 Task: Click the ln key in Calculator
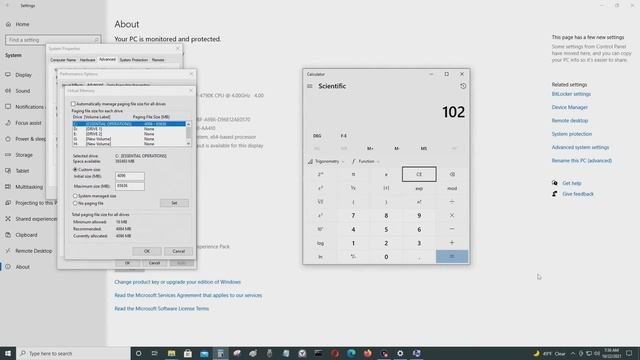[320, 257]
